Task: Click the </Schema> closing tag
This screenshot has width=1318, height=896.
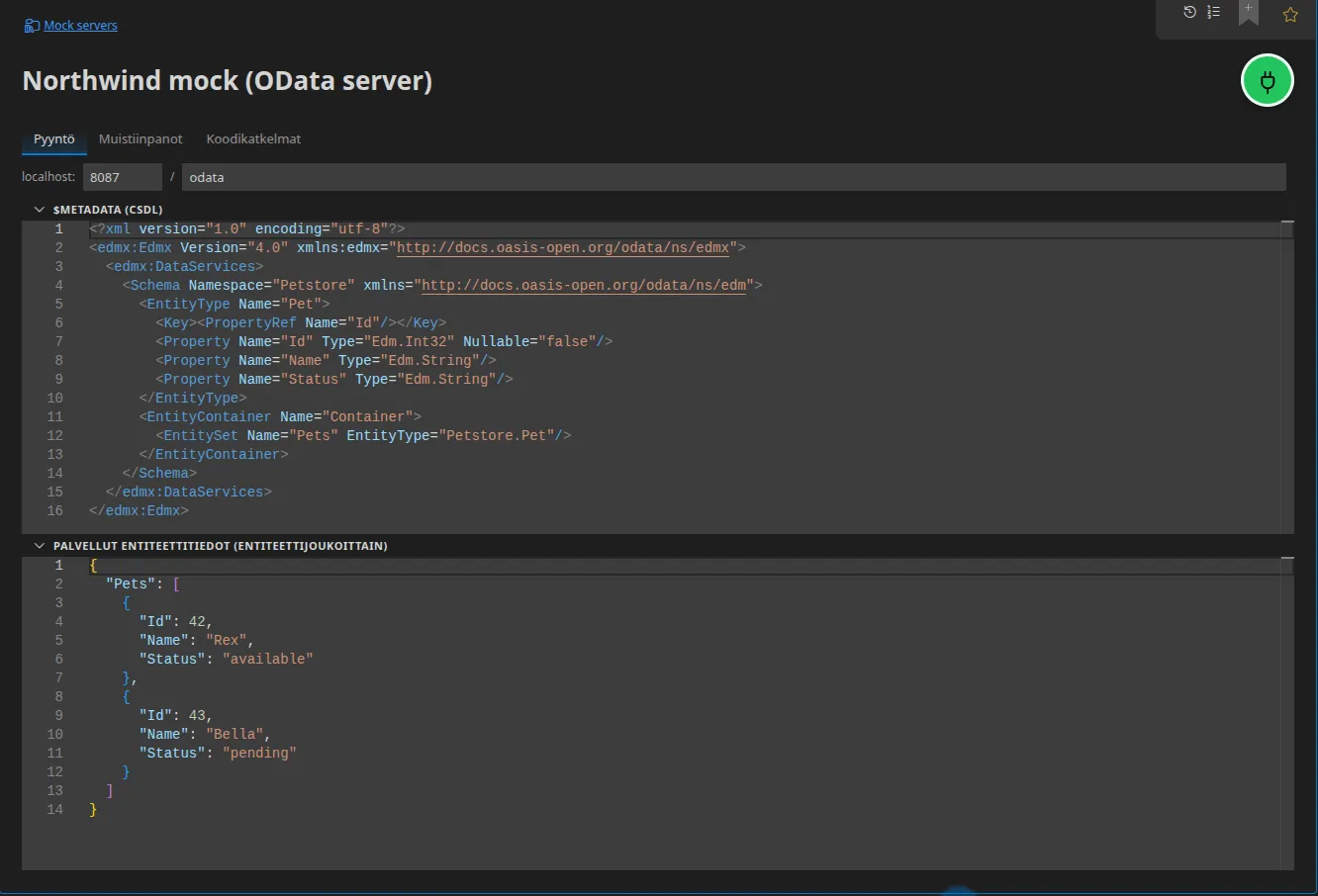Action: tap(159, 473)
